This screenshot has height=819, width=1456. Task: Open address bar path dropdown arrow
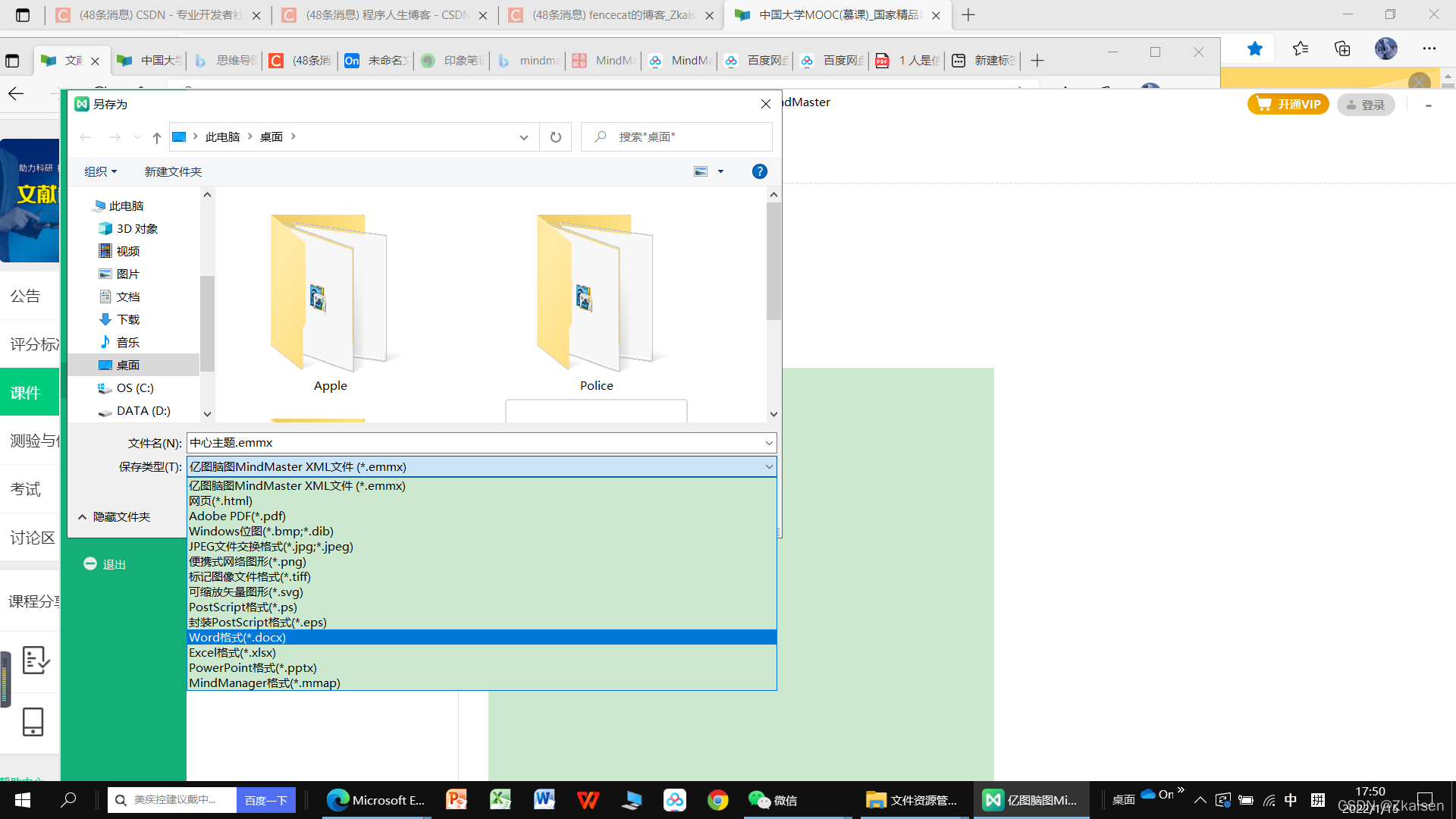coord(523,137)
